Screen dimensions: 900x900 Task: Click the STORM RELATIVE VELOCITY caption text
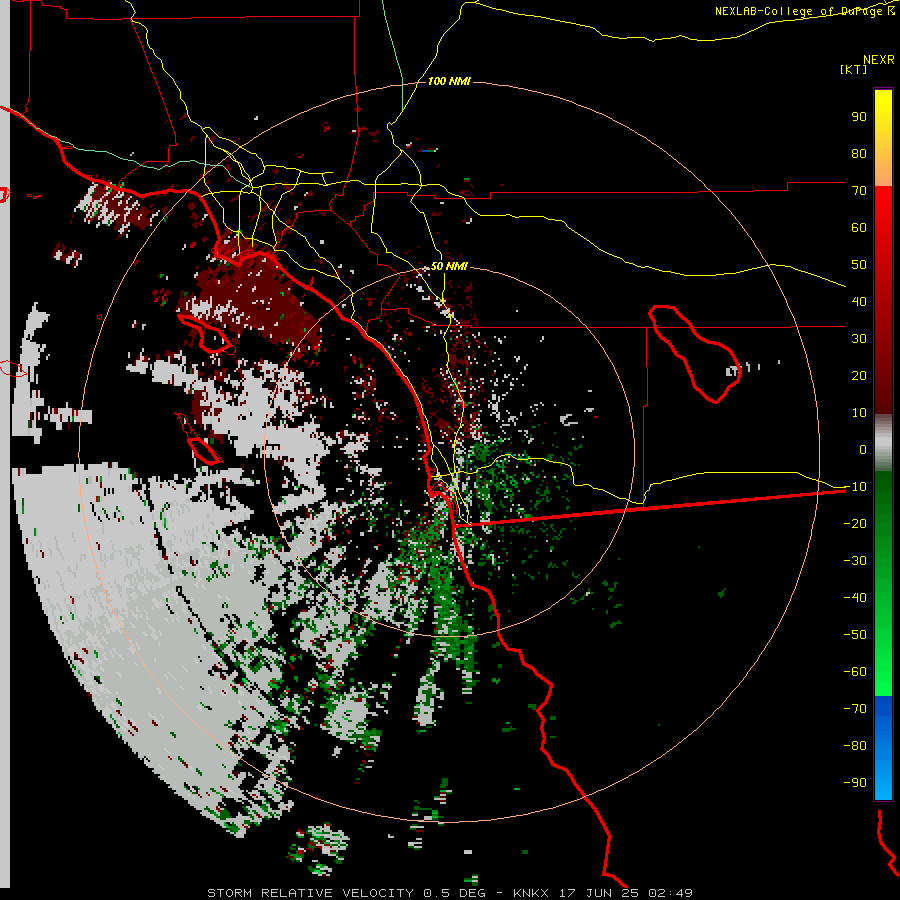coord(310,893)
